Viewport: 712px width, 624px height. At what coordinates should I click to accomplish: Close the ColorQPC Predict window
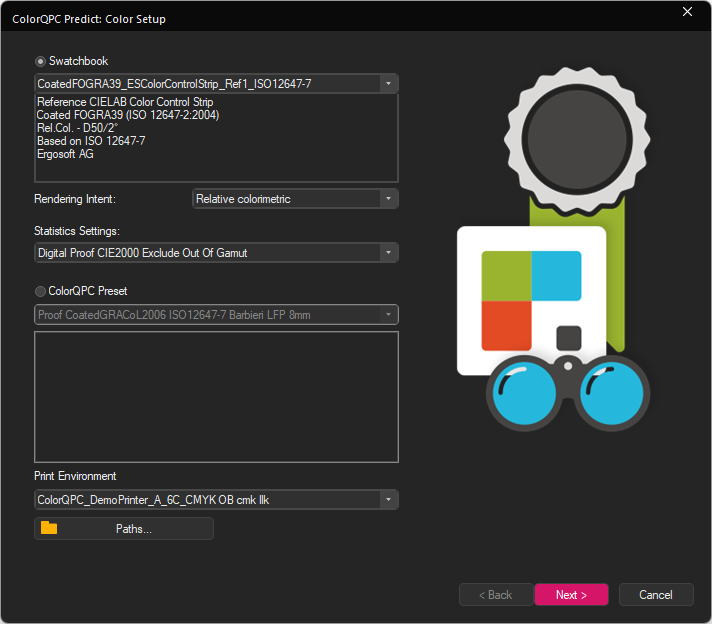687,12
